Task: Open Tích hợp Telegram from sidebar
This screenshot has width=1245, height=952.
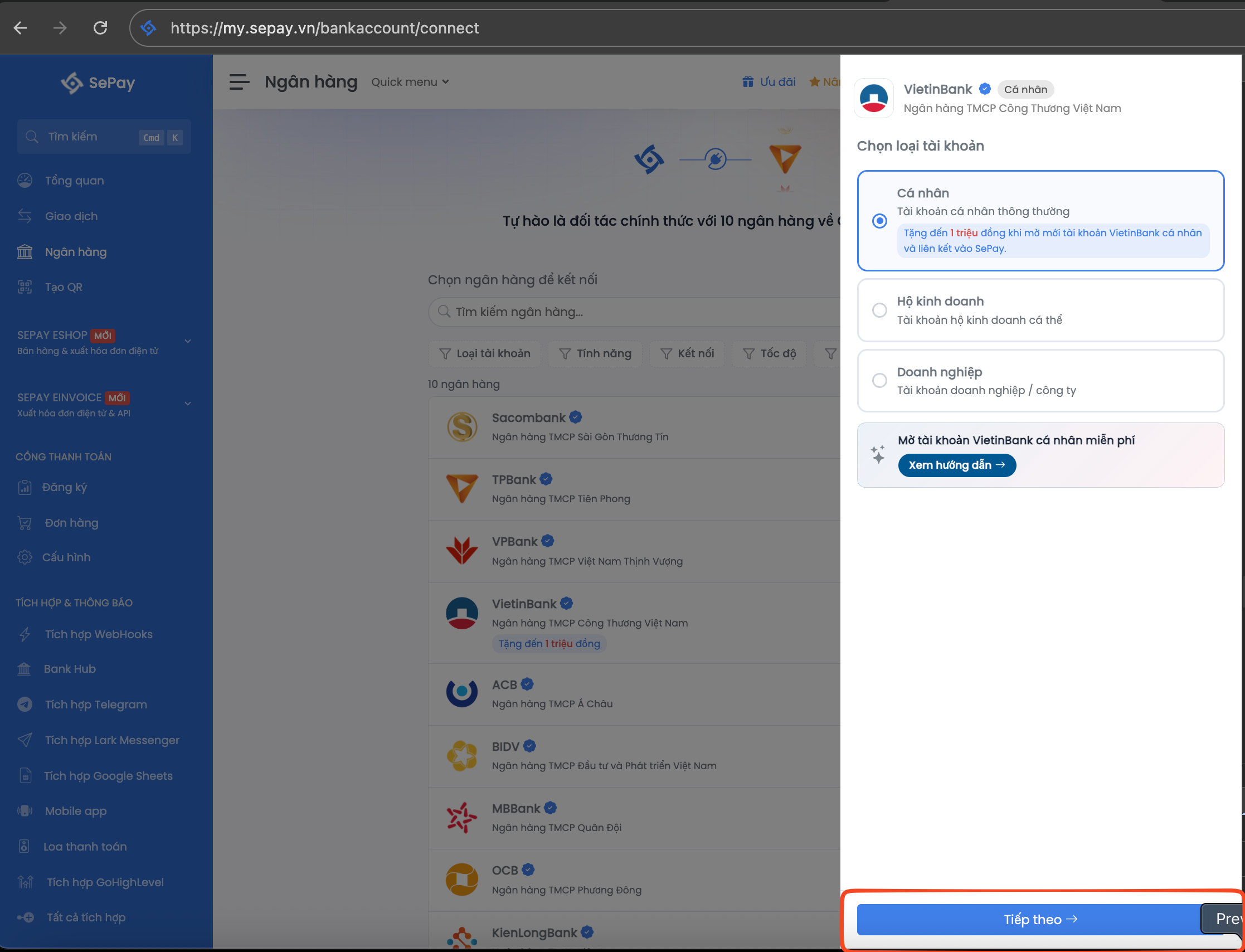Action: click(x=96, y=705)
